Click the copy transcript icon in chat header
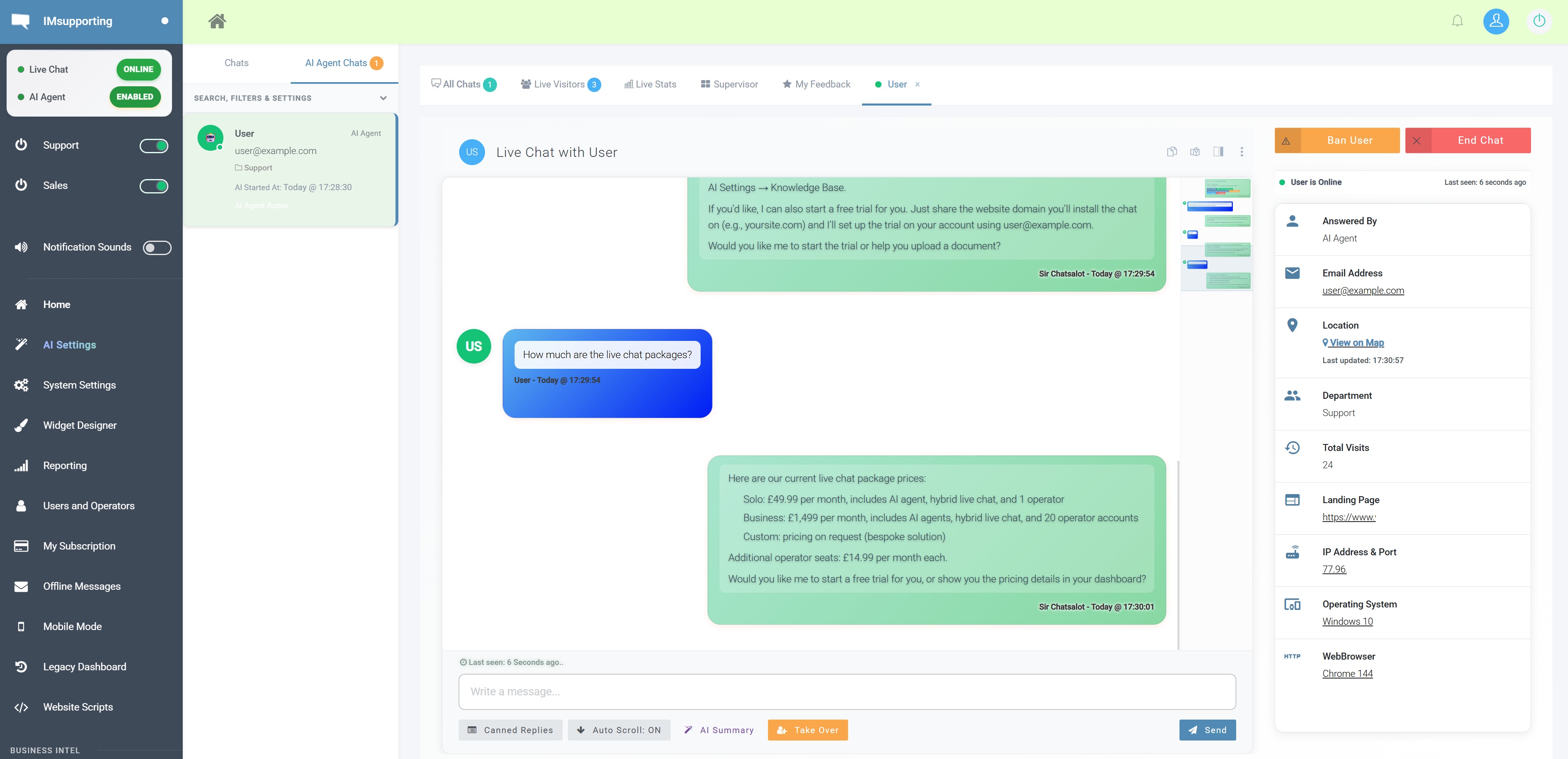Image resolution: width=1568 pixels, height=759 pixels. coord(1172,152)
